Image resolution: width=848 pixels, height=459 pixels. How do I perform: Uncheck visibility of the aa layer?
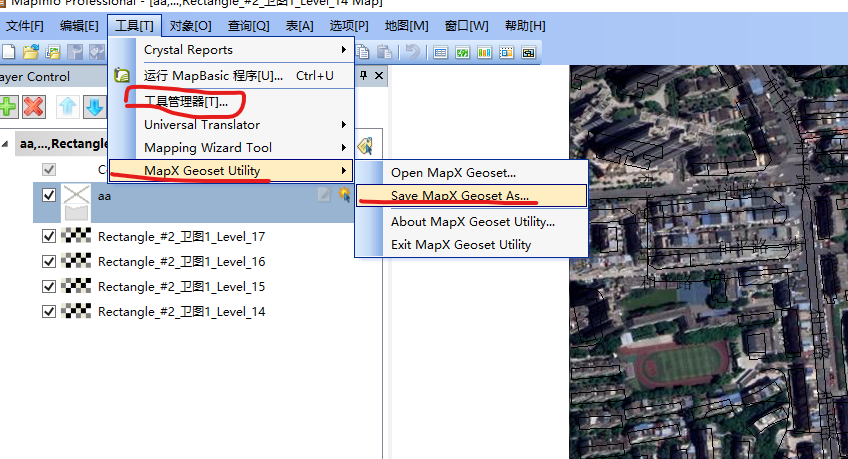[x=49, y=195]
